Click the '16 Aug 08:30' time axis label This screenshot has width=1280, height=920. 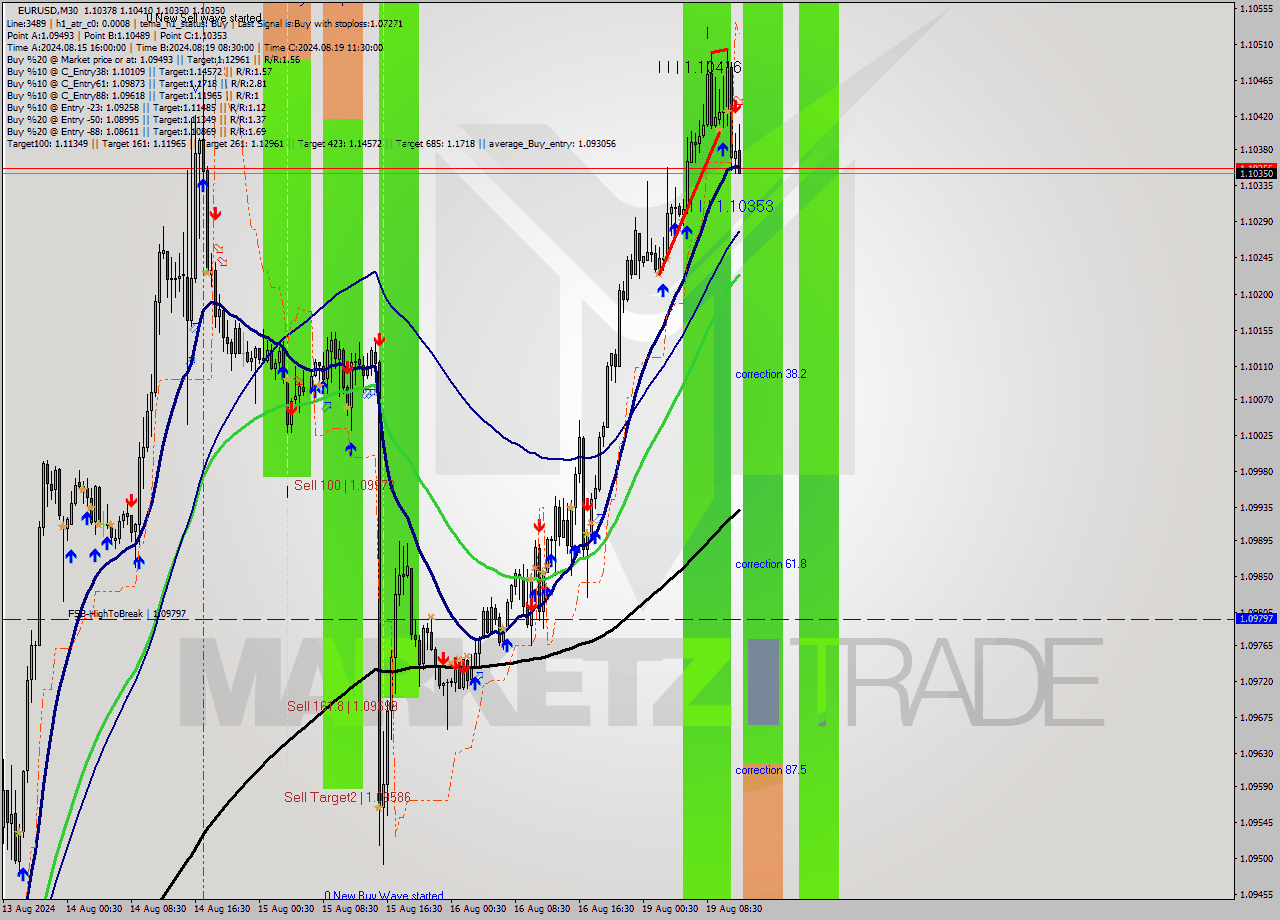pyautogui.click(x=542, y=909)
